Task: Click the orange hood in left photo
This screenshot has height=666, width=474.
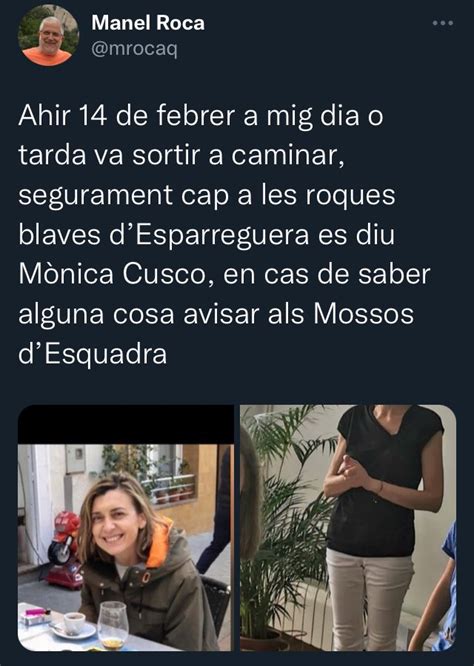Action: point(160,545)
